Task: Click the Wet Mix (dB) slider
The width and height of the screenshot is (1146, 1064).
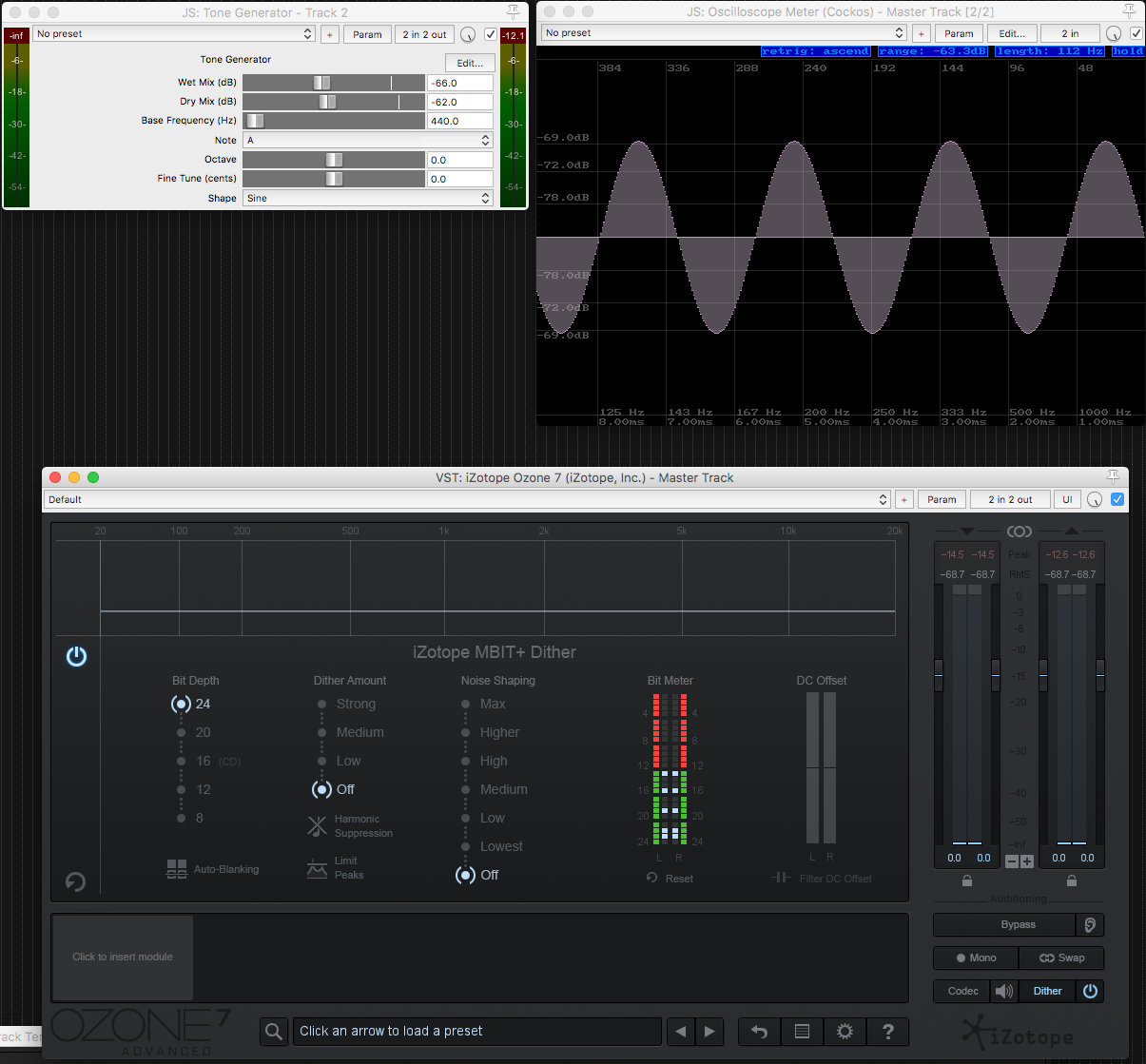Action: (334, 83)
